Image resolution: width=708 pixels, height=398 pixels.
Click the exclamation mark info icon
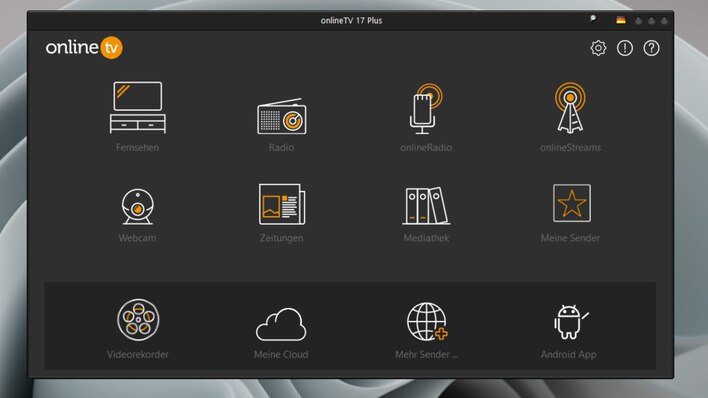tap(625, 48)
